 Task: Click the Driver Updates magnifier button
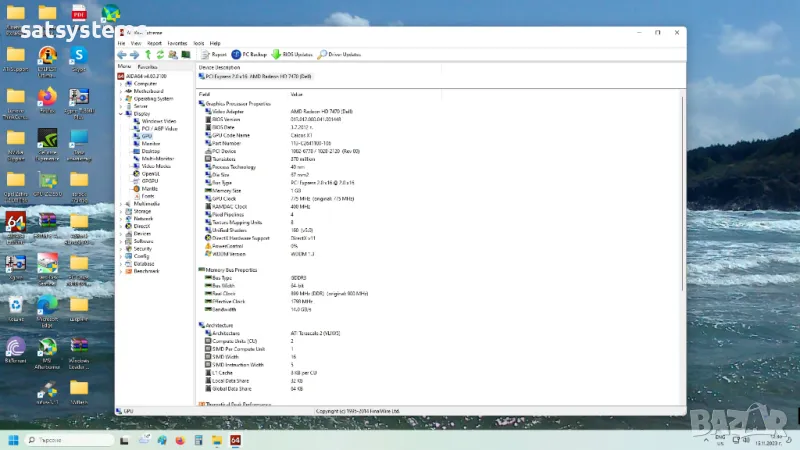pos(322,54)
